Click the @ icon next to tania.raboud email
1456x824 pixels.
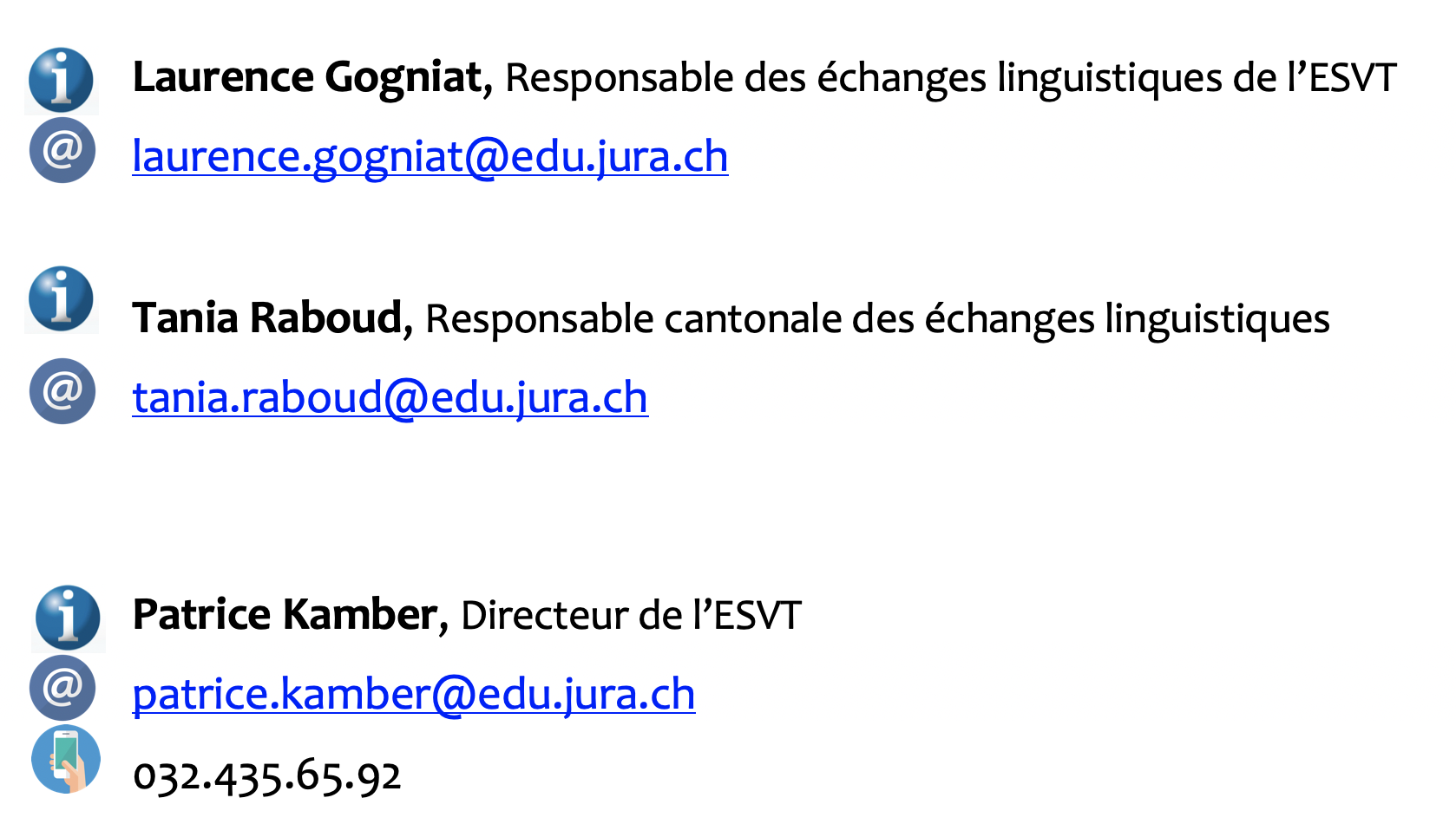point(62,391)
